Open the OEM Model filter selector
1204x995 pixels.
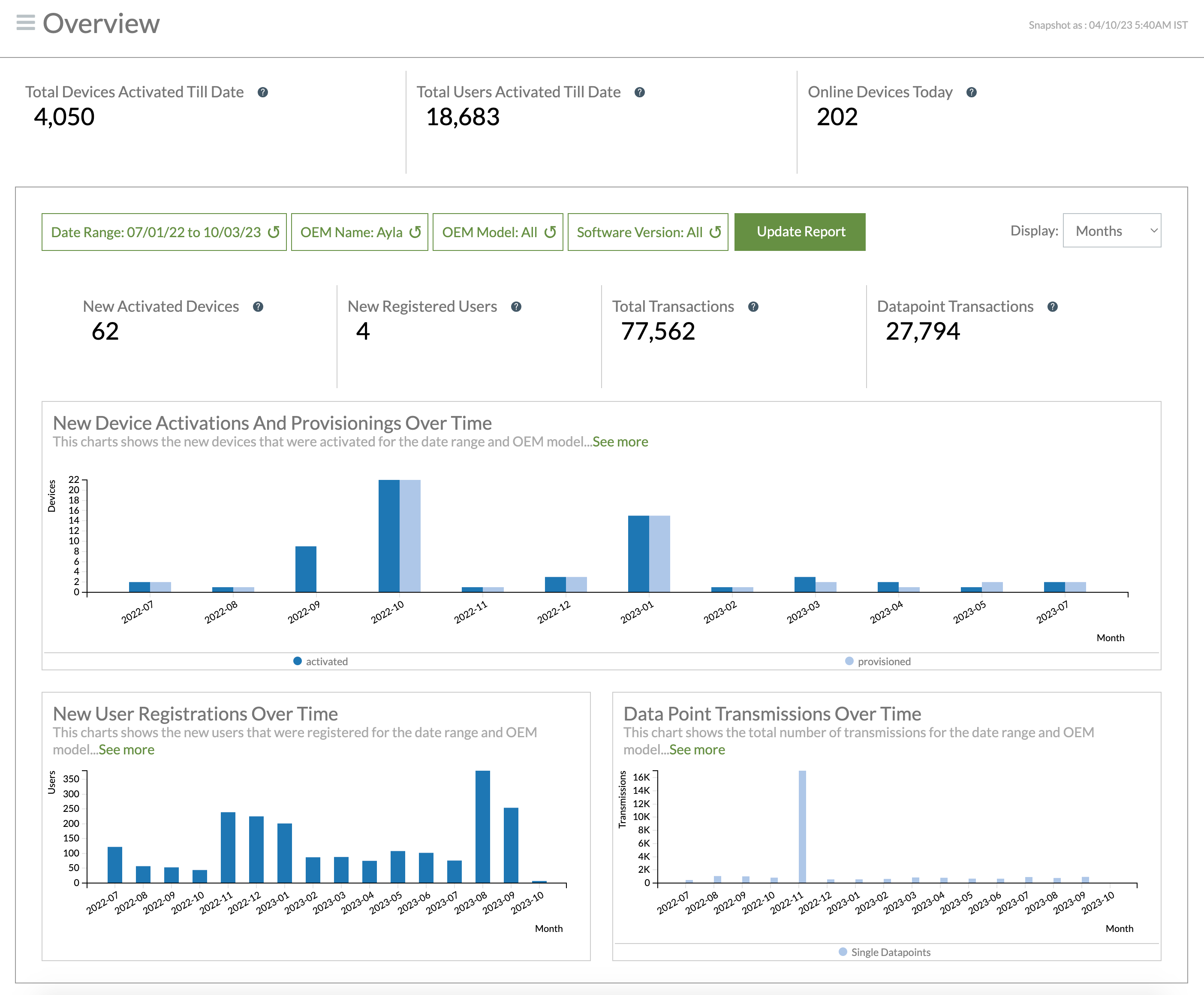point(489,232)
